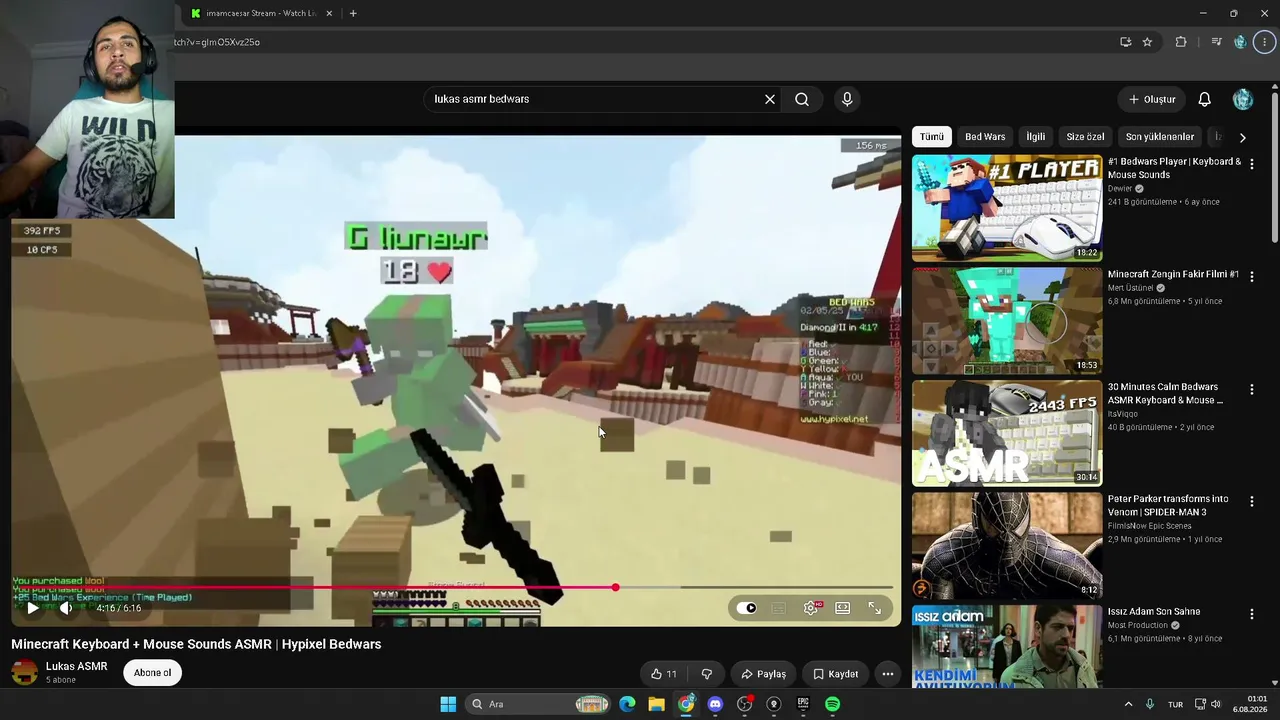Seek the video using the red progress bar
Screen dimensions: 1280x720
[x=452, y=588]
